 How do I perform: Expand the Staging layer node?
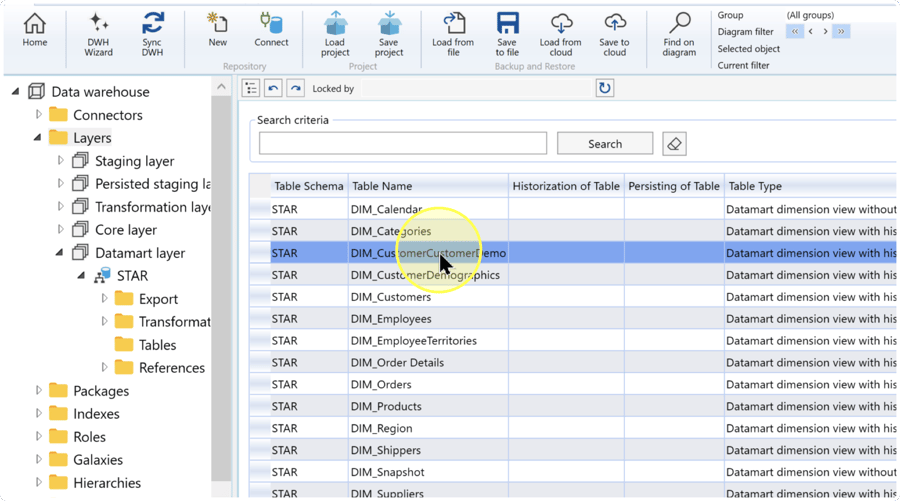coord(60,161)
